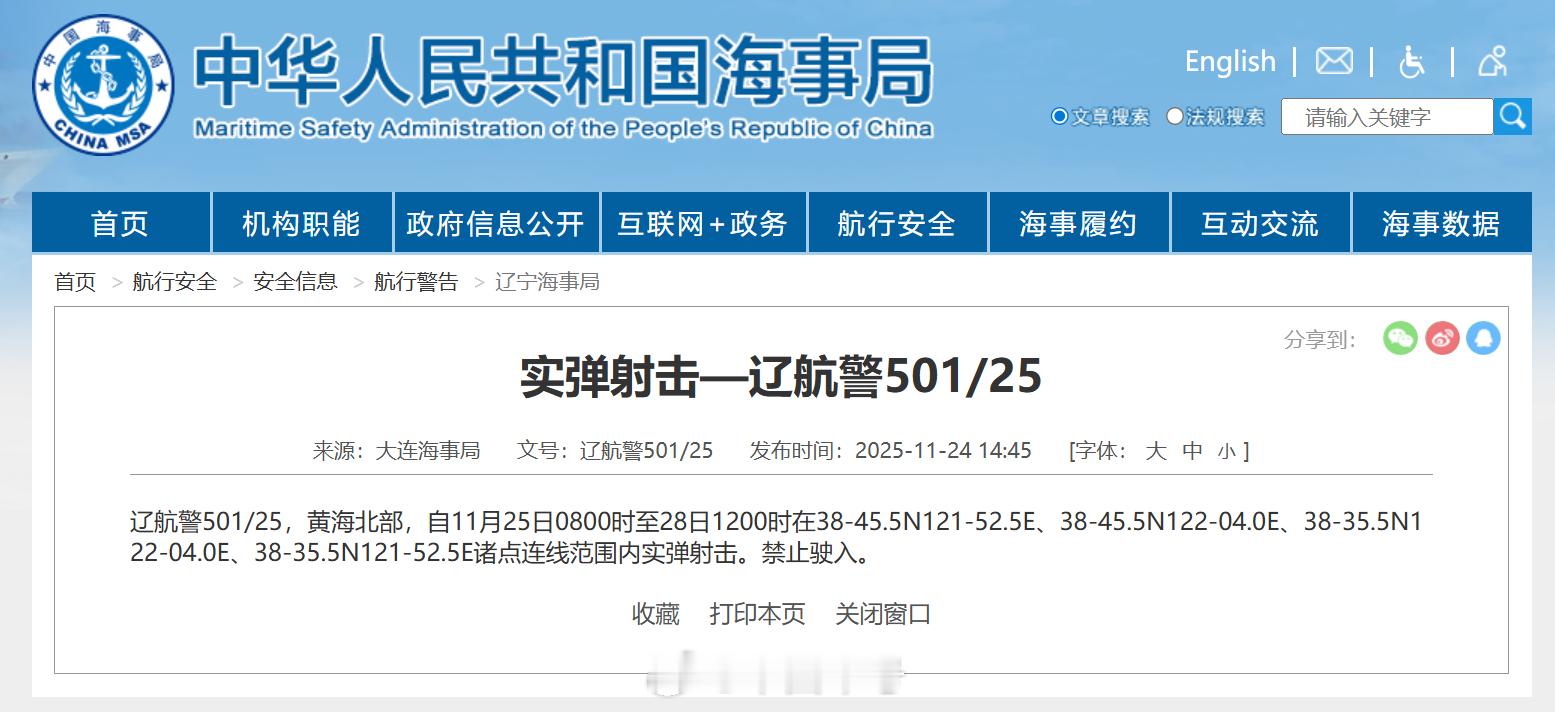
Task: Switch site language with the English link
Action: [1229, 61]
